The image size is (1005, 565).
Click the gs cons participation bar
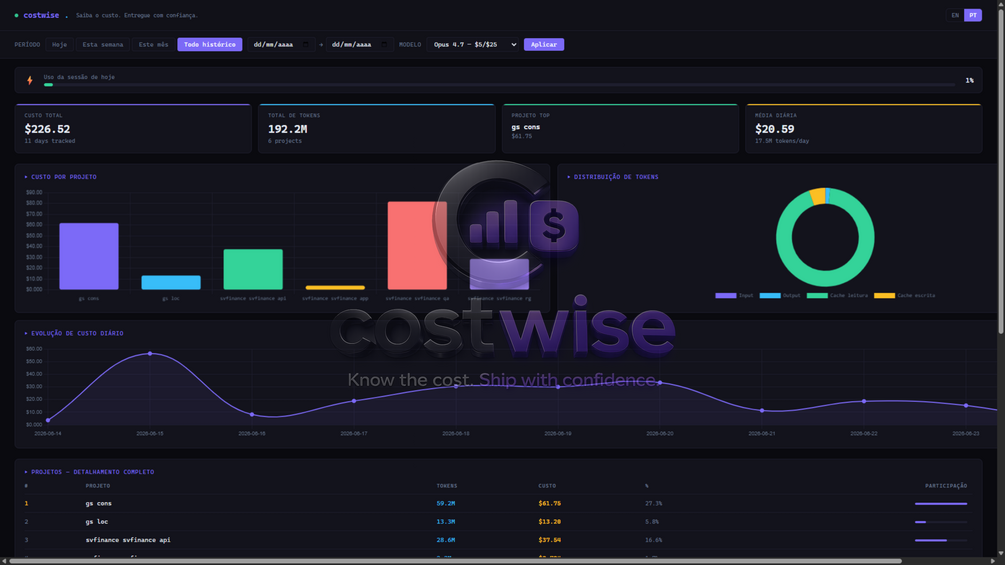(941, 504)
